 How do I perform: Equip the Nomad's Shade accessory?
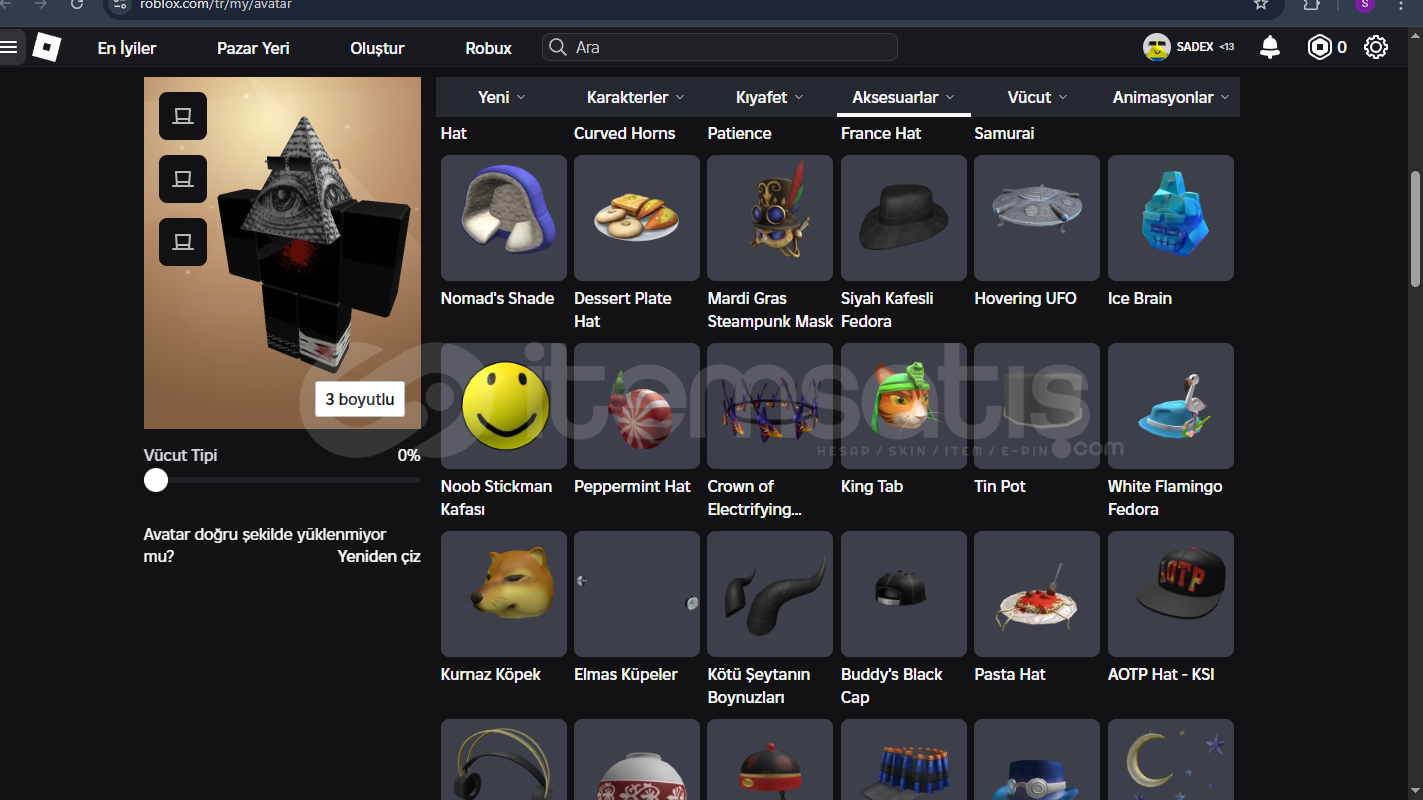tap(504, 218)
